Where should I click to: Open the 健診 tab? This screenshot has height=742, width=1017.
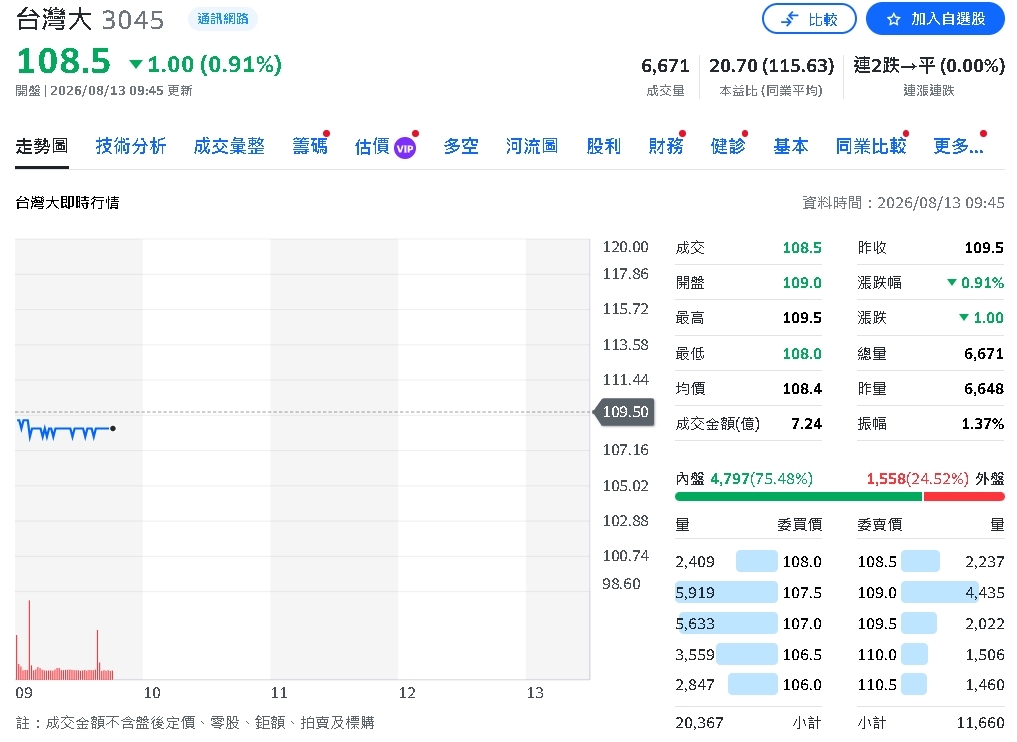728,146
